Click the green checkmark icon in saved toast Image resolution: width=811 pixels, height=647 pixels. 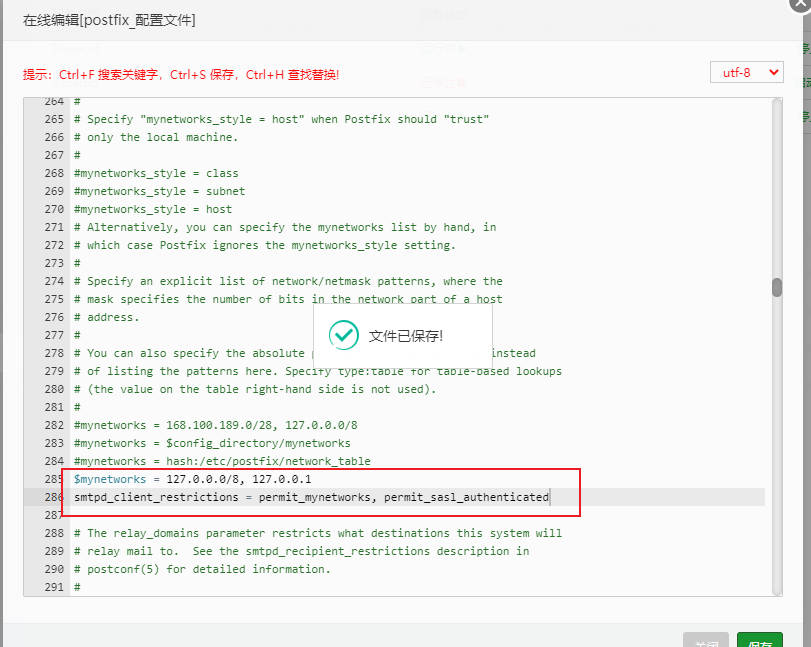[x=343, y=335]
